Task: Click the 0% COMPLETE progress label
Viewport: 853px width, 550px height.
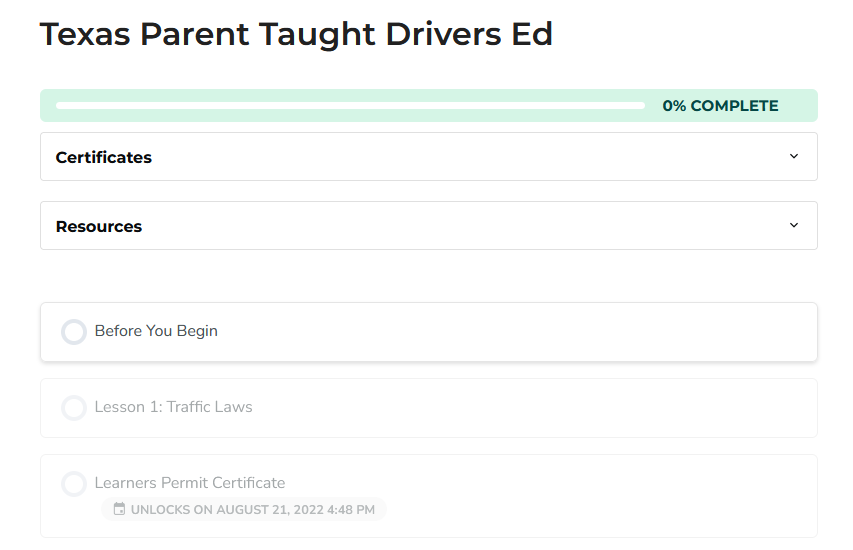Action: [720, 106]
